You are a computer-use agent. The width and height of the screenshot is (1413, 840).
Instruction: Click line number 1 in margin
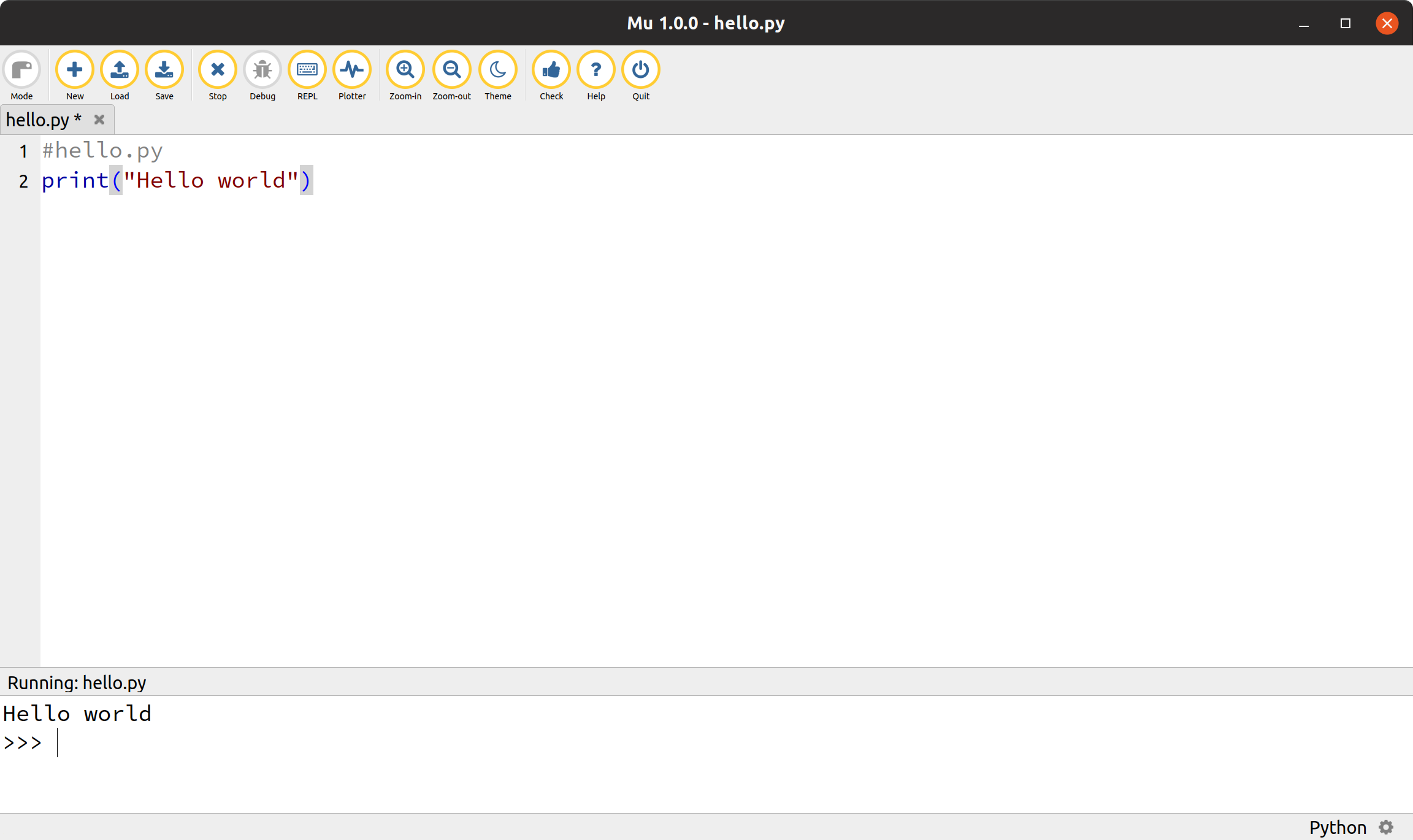tap(23, 151)
